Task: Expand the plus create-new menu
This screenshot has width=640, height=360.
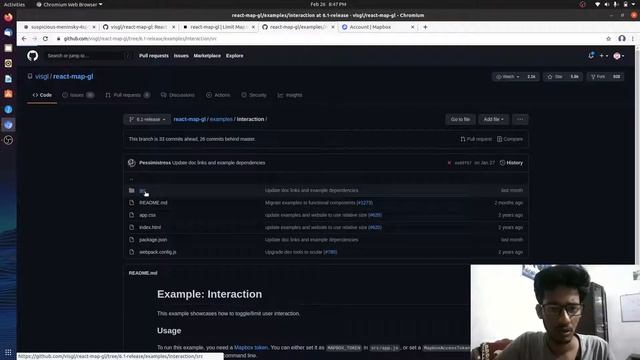Action: click(x=604, y=56)
